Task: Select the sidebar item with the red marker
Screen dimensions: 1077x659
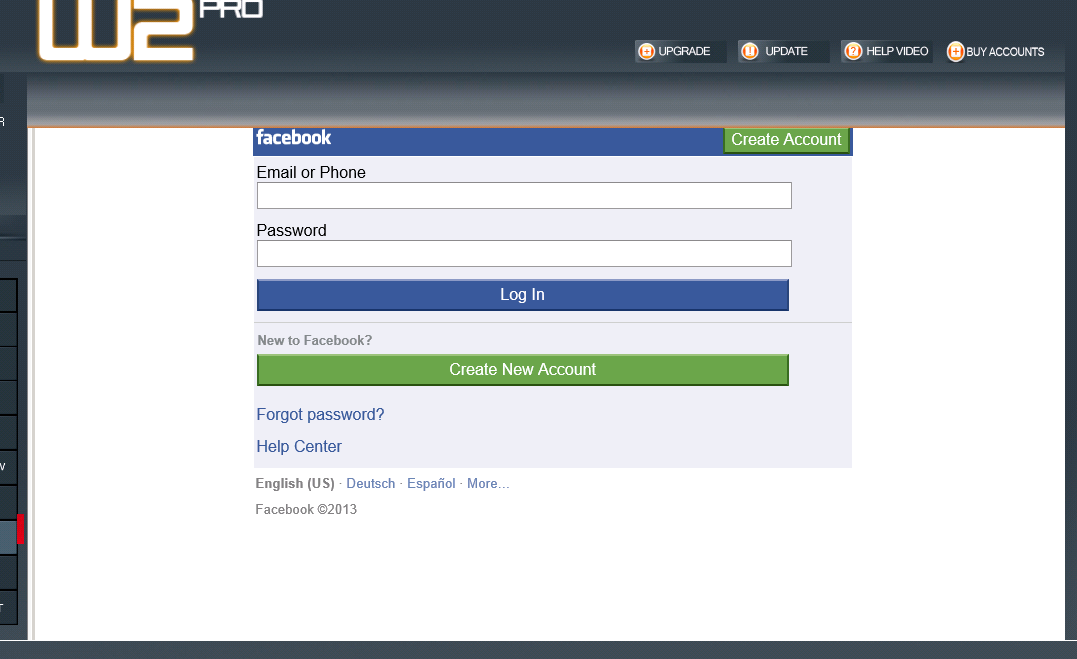Action: coord(10,537)
